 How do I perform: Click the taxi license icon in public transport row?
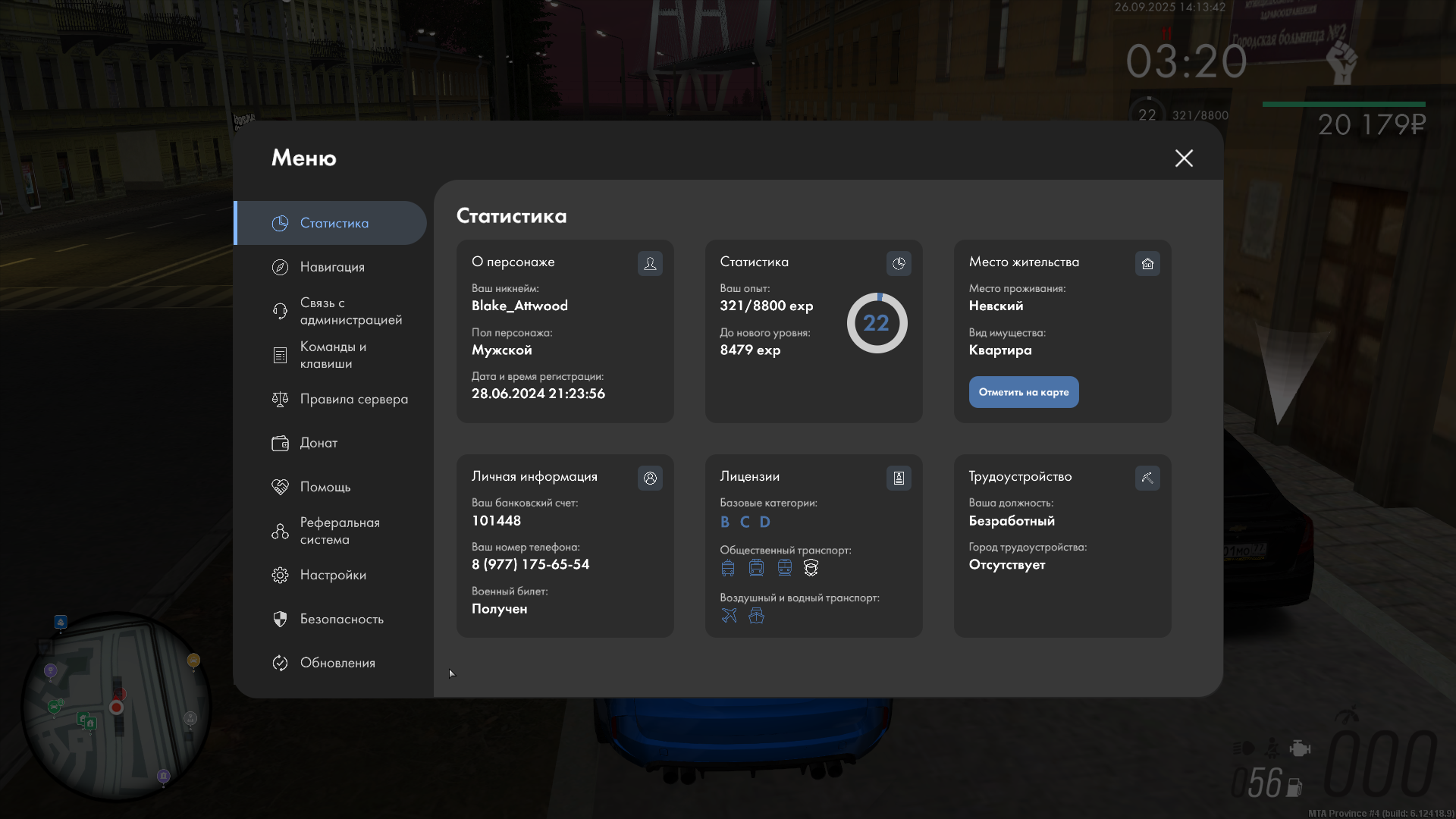pyautogui.click(x=811, y=567)
